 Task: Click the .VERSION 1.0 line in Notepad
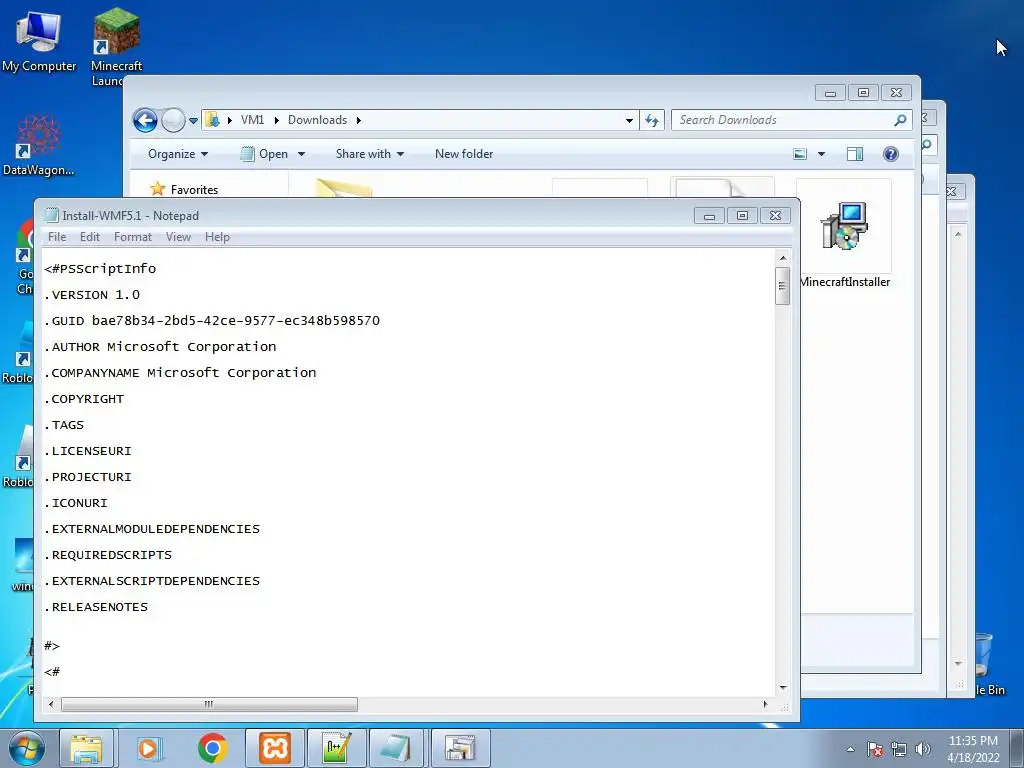click(x=92, y=295)
